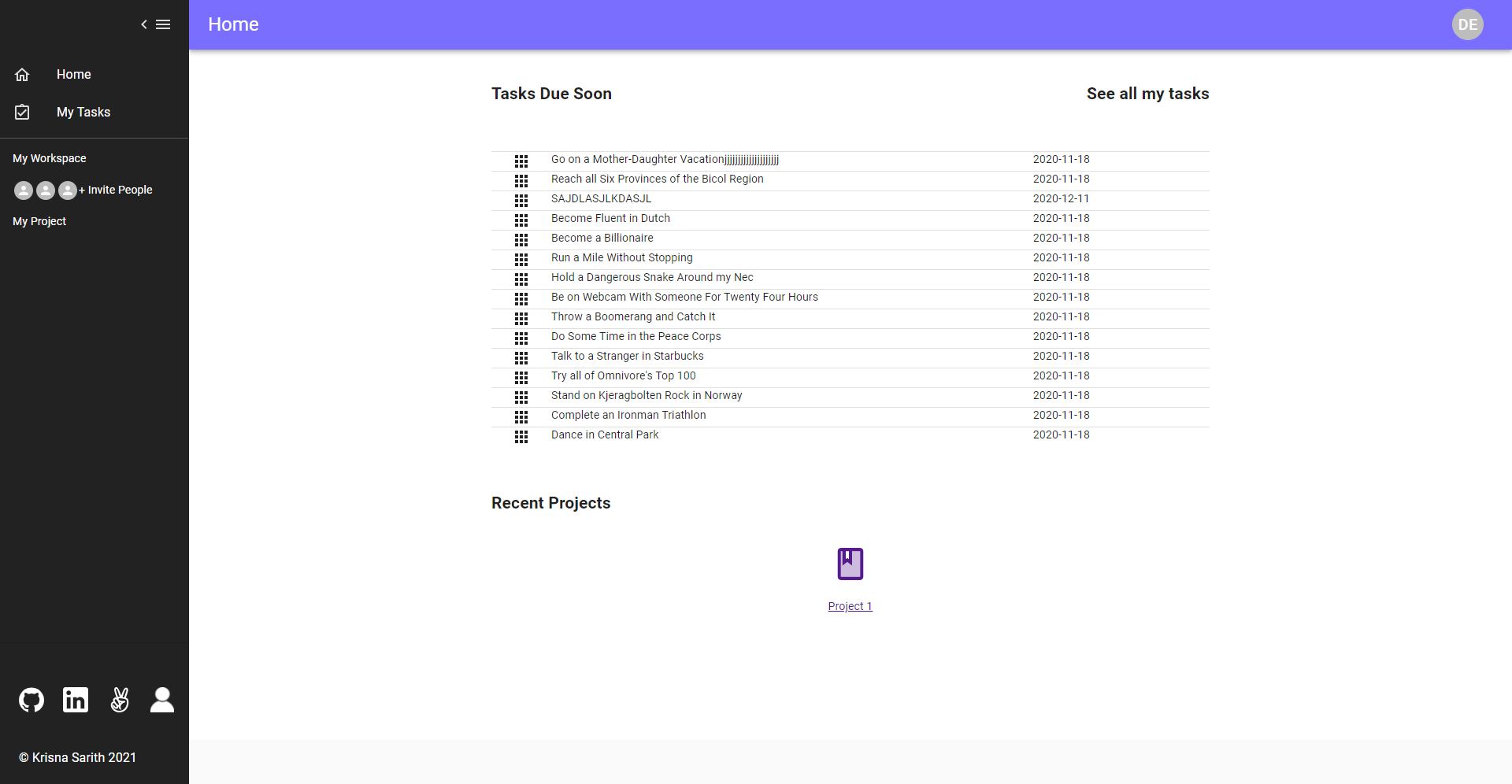Screen dimensions: 1512x784
Task: Click the first workspace member avatar
Action: (x=24, y=190)
